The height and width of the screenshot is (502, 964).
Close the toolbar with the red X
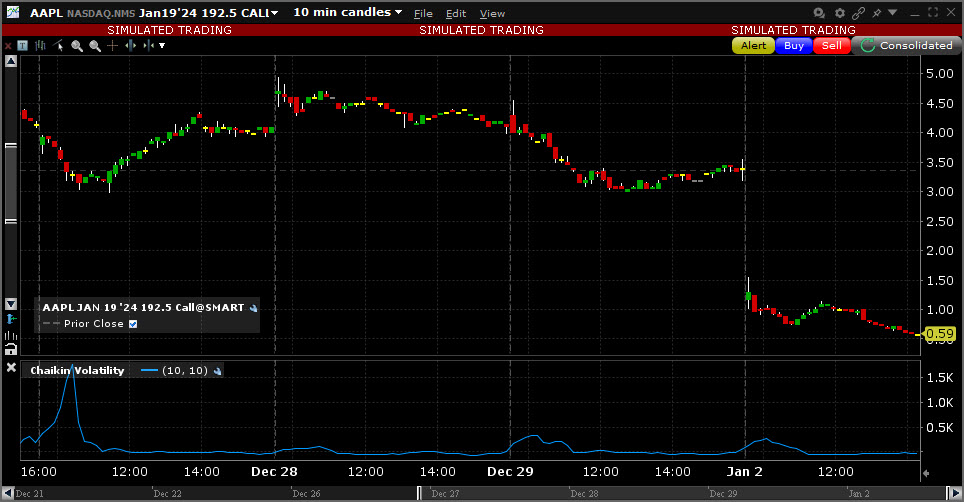tap(8, 46)
